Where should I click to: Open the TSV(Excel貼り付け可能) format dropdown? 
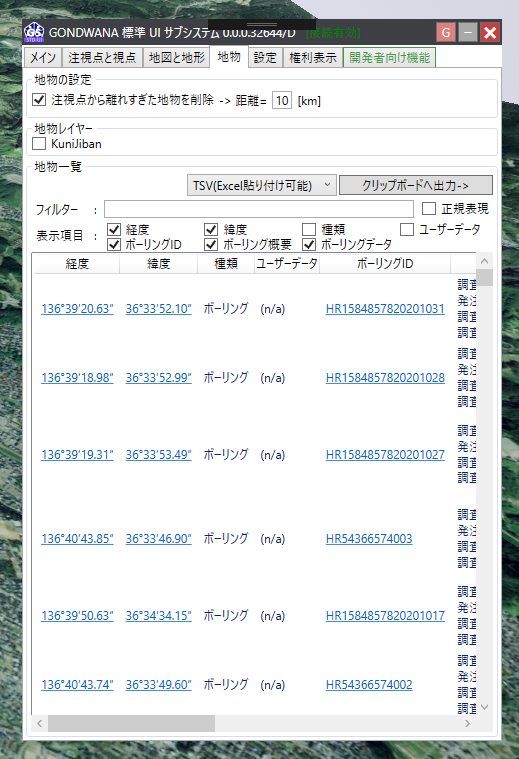pos(261,185)
